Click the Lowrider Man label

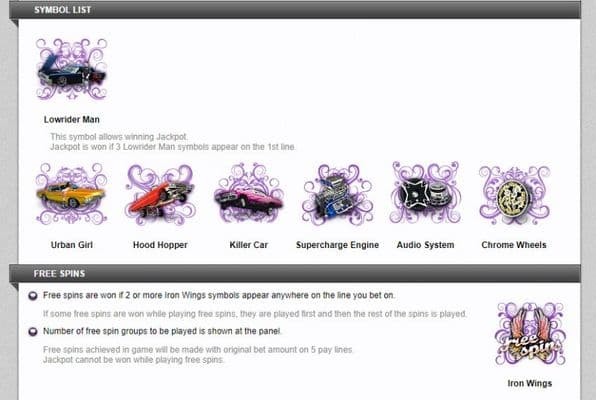coord(71,119)
